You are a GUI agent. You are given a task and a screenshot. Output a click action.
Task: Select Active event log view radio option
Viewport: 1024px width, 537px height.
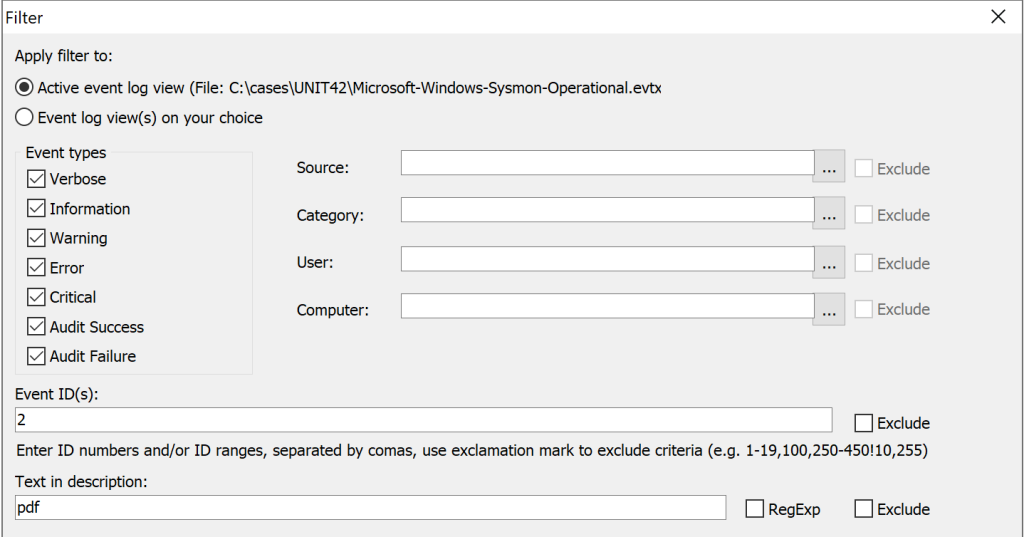click(24, 88)
